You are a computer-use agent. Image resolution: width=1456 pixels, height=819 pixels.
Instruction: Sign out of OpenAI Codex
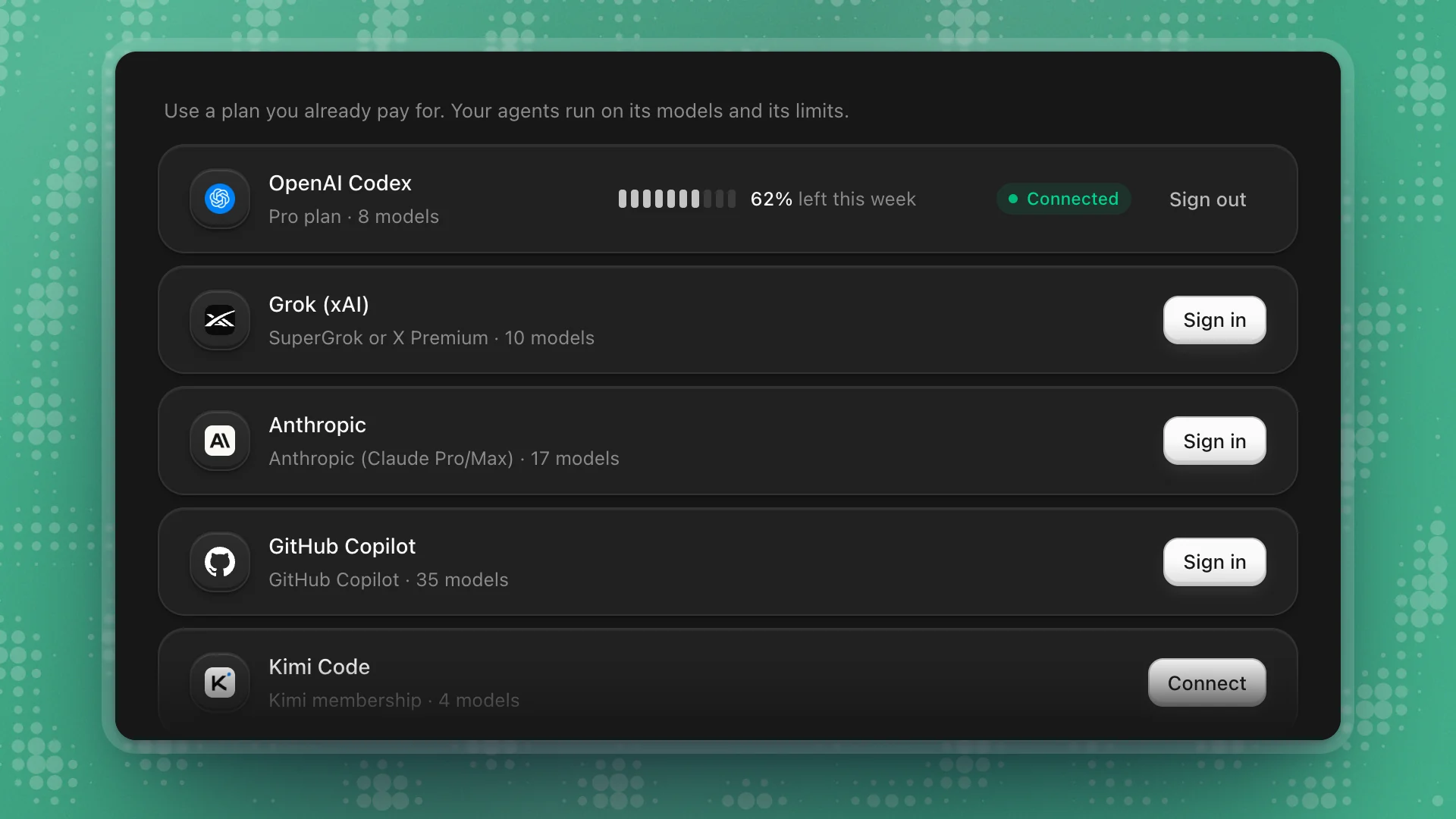pos(1207,199)
